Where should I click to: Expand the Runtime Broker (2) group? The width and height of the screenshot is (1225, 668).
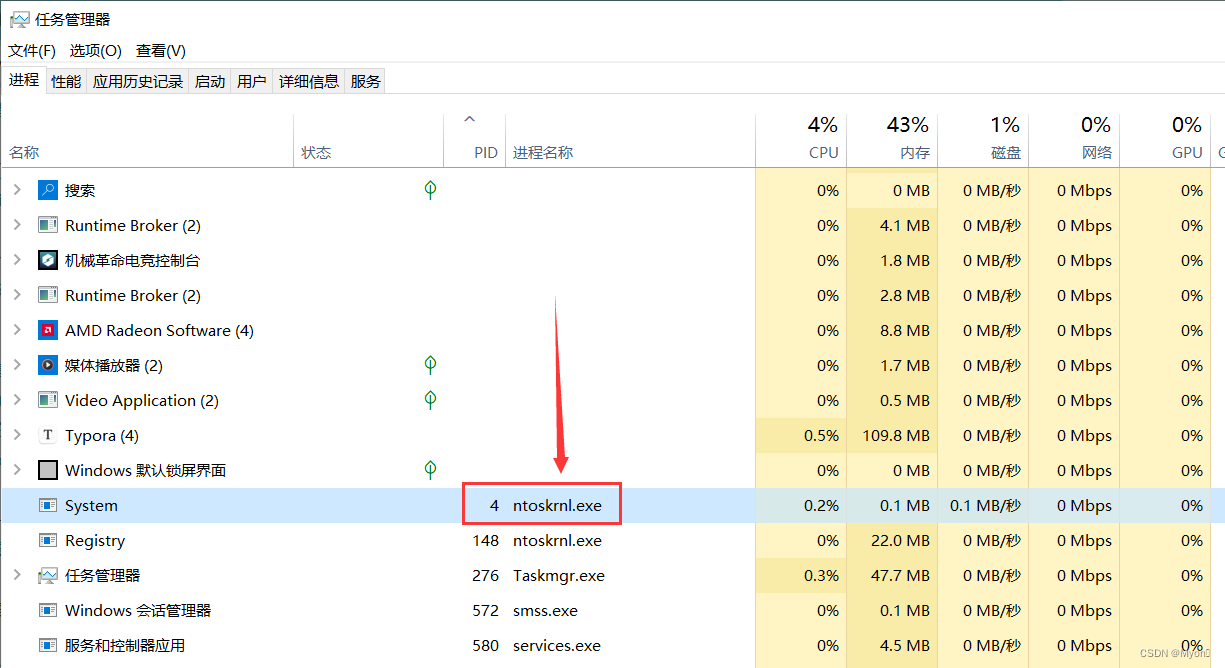click(x=17, y=225)
